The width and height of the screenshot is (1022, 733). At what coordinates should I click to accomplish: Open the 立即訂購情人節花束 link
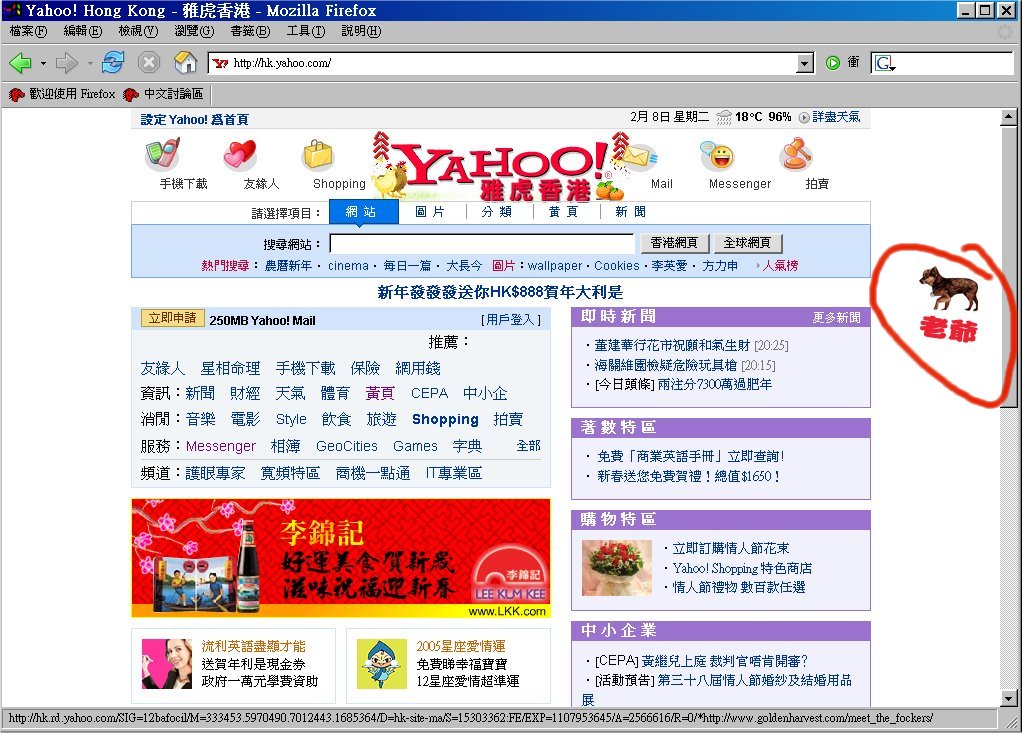[x=731, y=549]
